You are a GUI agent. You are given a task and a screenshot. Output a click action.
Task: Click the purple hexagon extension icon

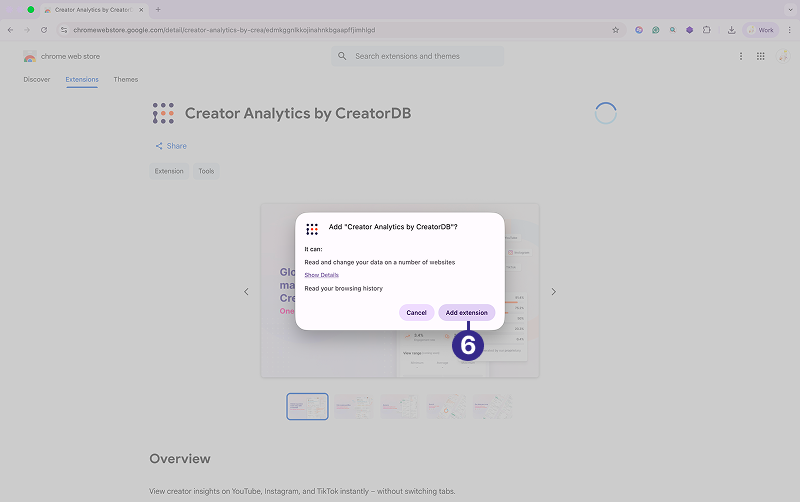point(689,30)
